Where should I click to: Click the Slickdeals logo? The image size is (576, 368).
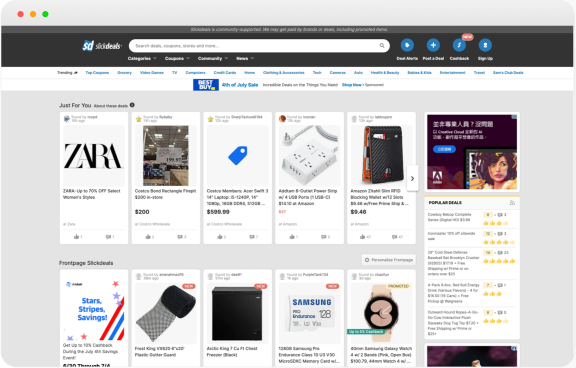click(102, 46)
